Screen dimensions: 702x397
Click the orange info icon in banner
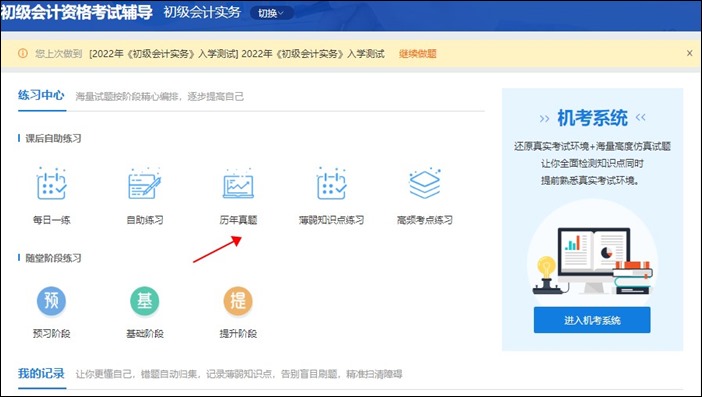click(22, 53)
